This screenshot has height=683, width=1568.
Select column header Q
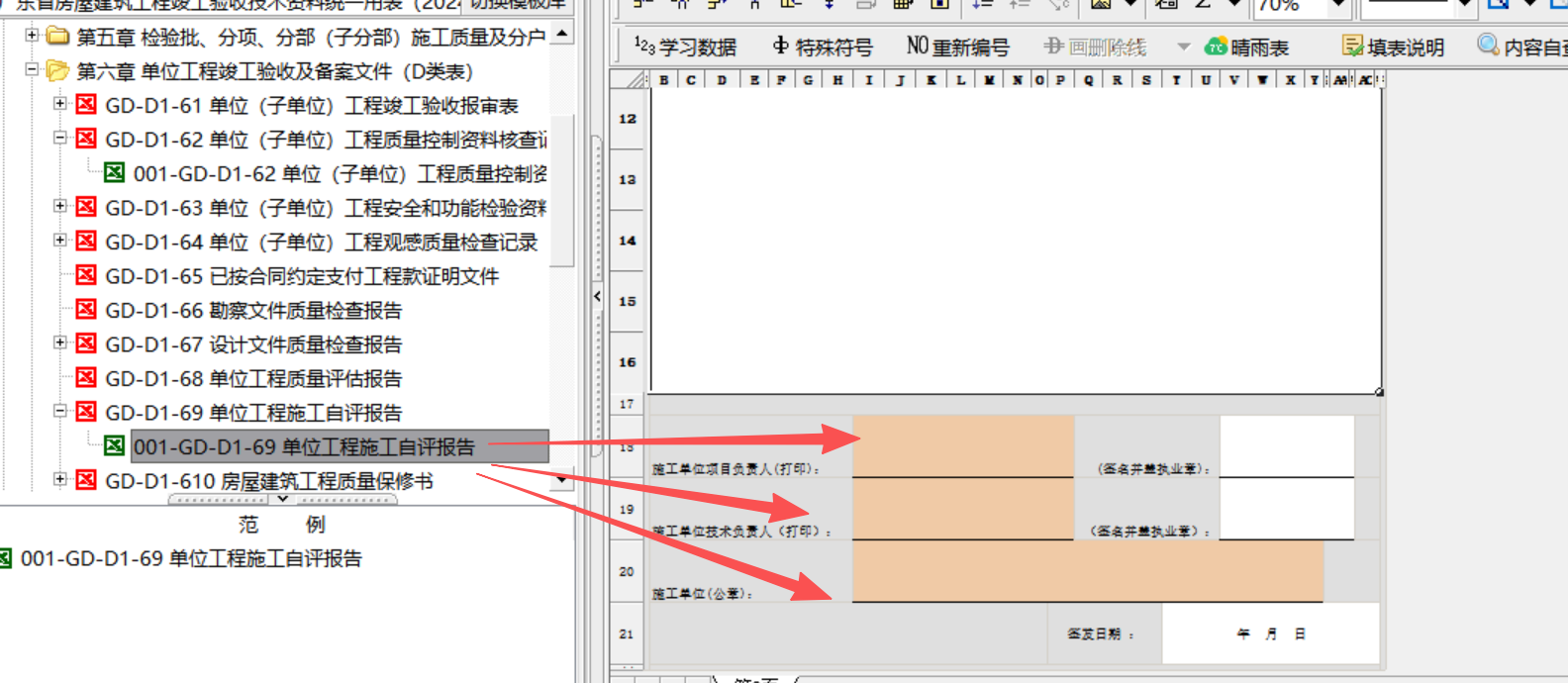click(x=1088, y=80)
